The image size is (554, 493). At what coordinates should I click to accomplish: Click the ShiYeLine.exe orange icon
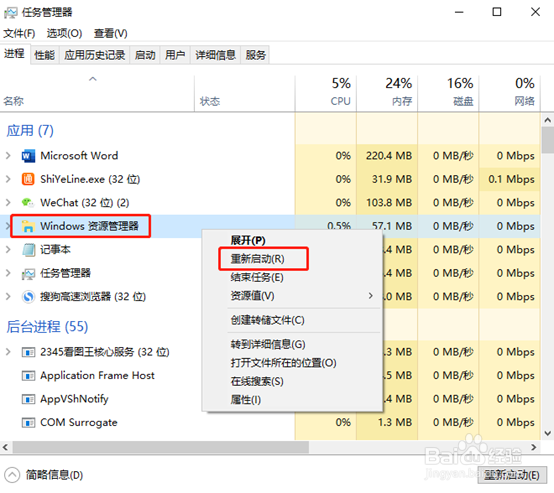coord(28,179)
